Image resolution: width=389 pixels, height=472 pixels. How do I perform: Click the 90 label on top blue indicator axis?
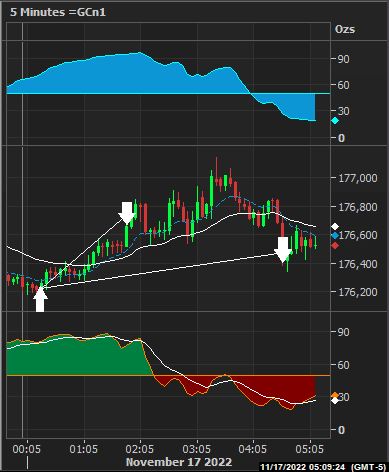(x=344, y=59)
